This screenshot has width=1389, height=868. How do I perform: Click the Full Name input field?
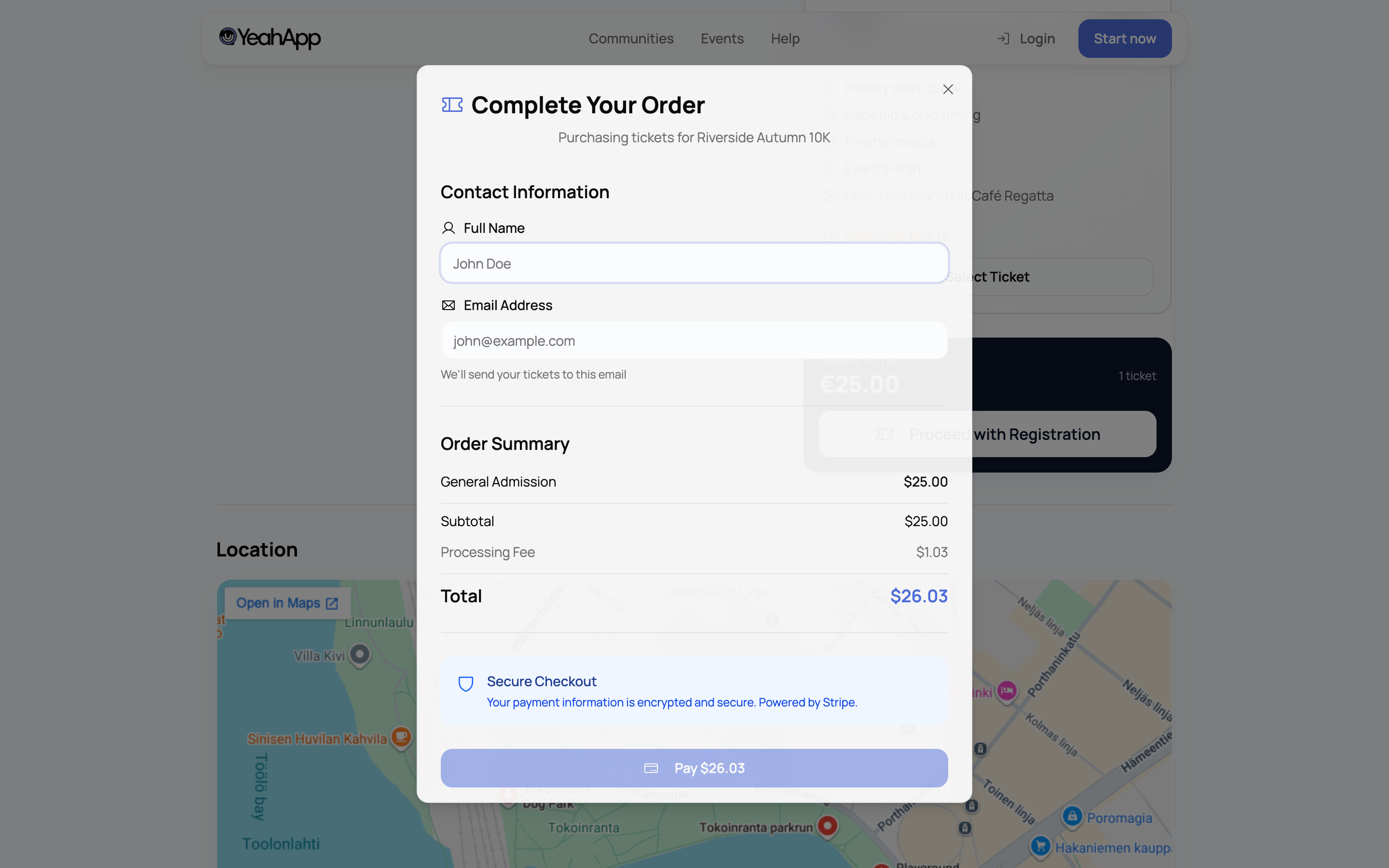tap(694, 263)
